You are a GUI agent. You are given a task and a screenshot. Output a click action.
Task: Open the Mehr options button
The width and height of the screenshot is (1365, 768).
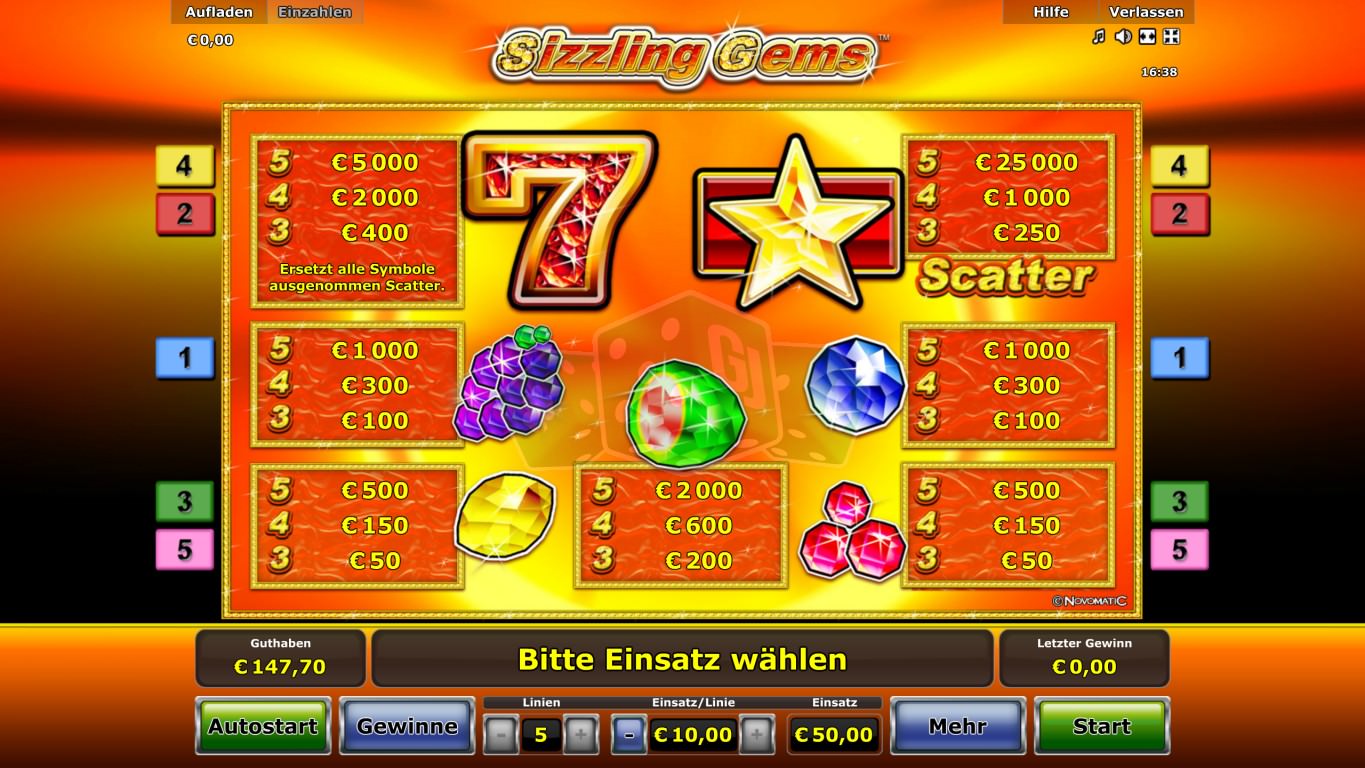click(x=958, y=726)
